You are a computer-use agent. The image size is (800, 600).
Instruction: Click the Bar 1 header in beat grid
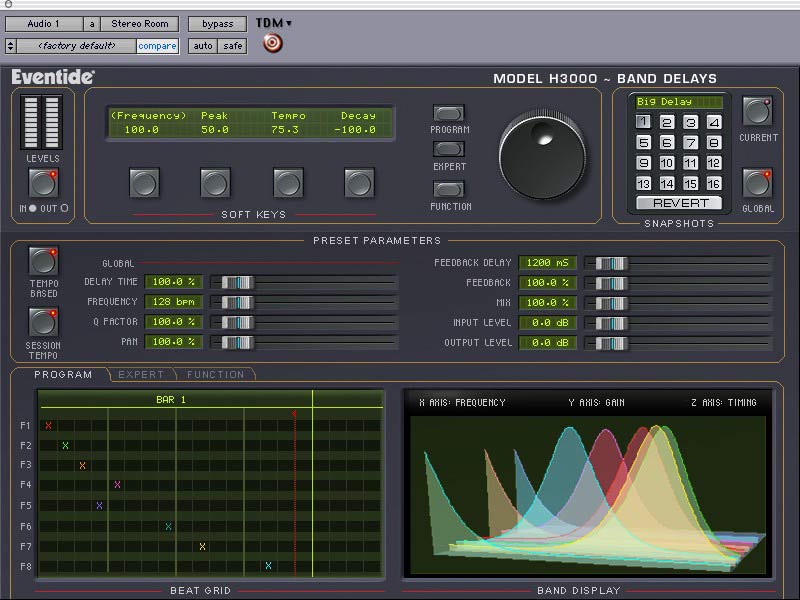(171, 399)
